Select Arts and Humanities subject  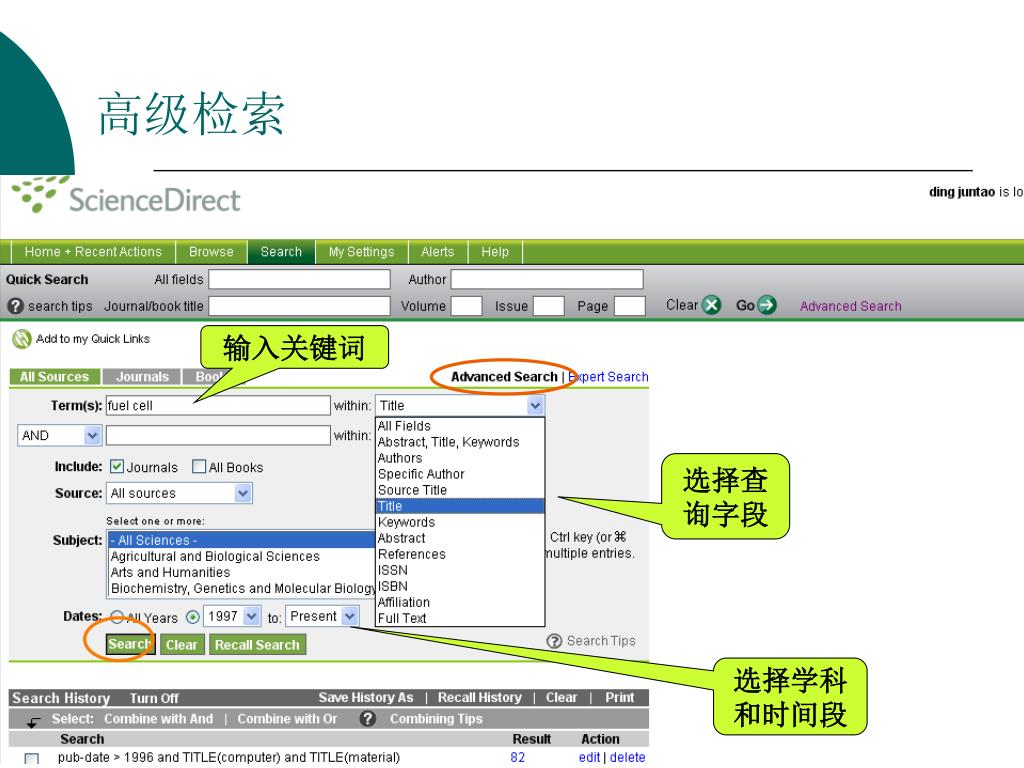coord(241,572)
